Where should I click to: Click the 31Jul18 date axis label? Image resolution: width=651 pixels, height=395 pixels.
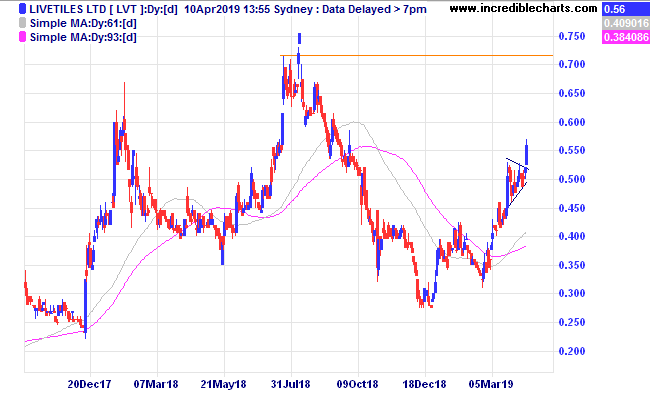point(290,384)
